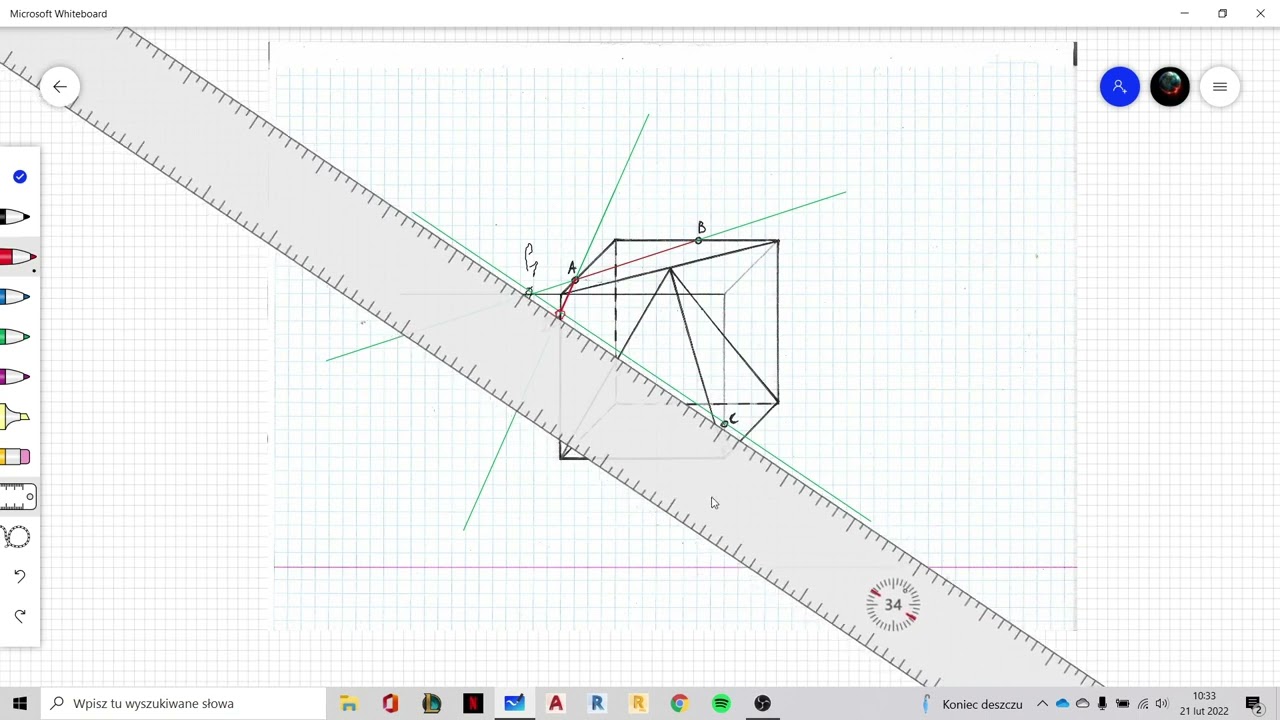This screenshot has height=720, width=1280.
Task: Open the blue OneDrive tray icon
Action: click(1062, 704)
